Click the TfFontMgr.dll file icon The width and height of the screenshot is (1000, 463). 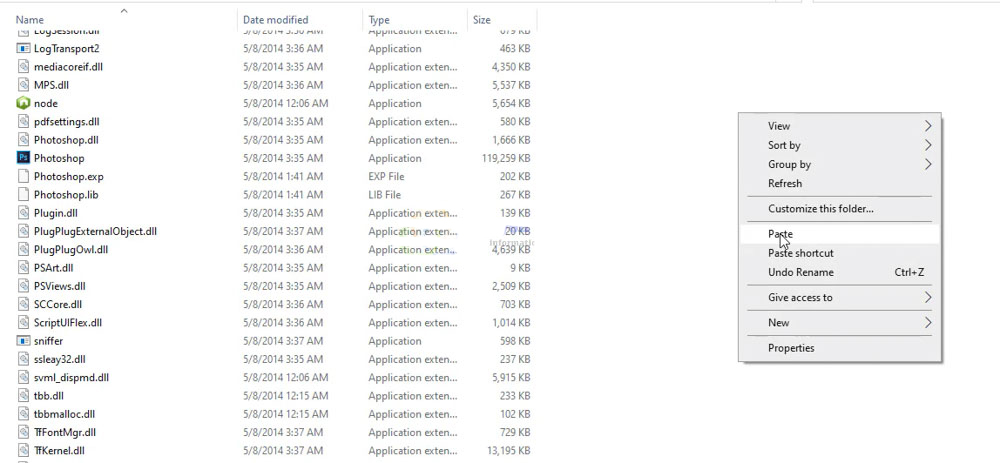coord(23,432)
